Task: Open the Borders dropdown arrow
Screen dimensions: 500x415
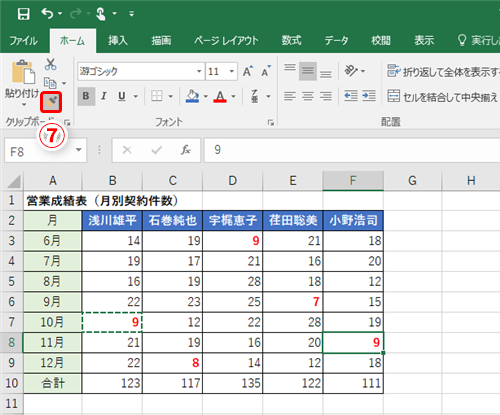Action: pyautogui.click(x=171, y=97)
